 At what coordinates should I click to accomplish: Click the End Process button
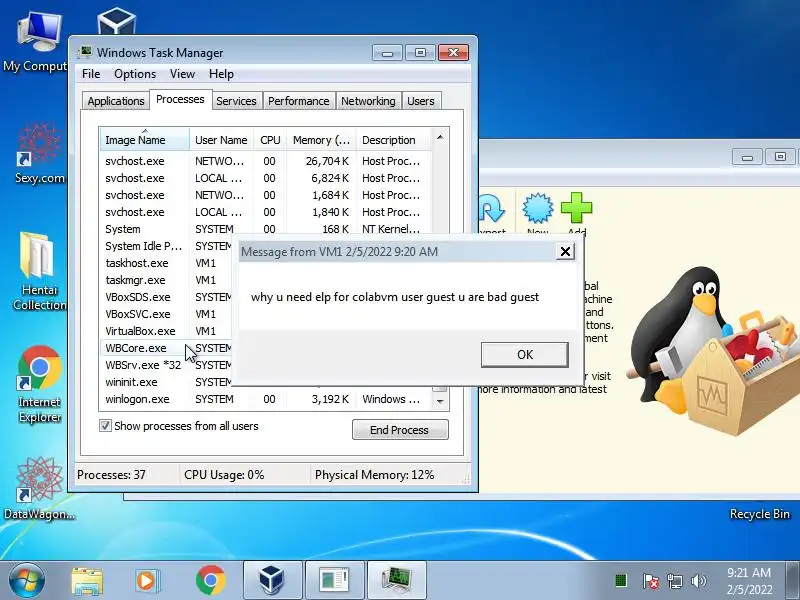pos(400,430)
